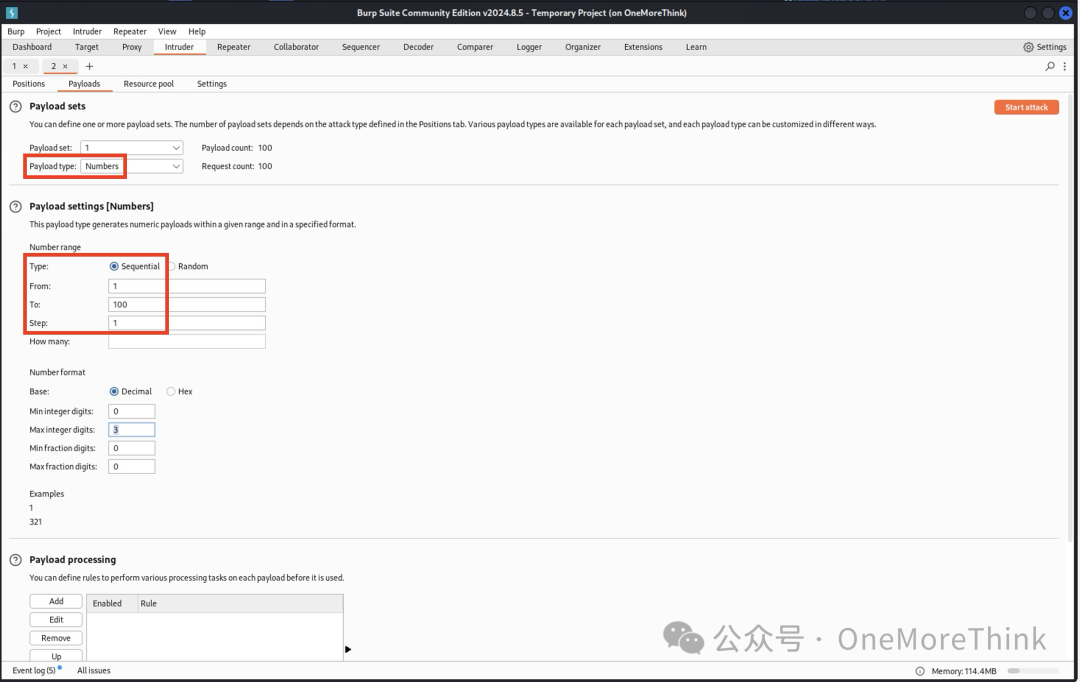The width and height of the screenshot is (1080, 682).
Task: Click the Step number field
Action: click(x=187, y=323)
